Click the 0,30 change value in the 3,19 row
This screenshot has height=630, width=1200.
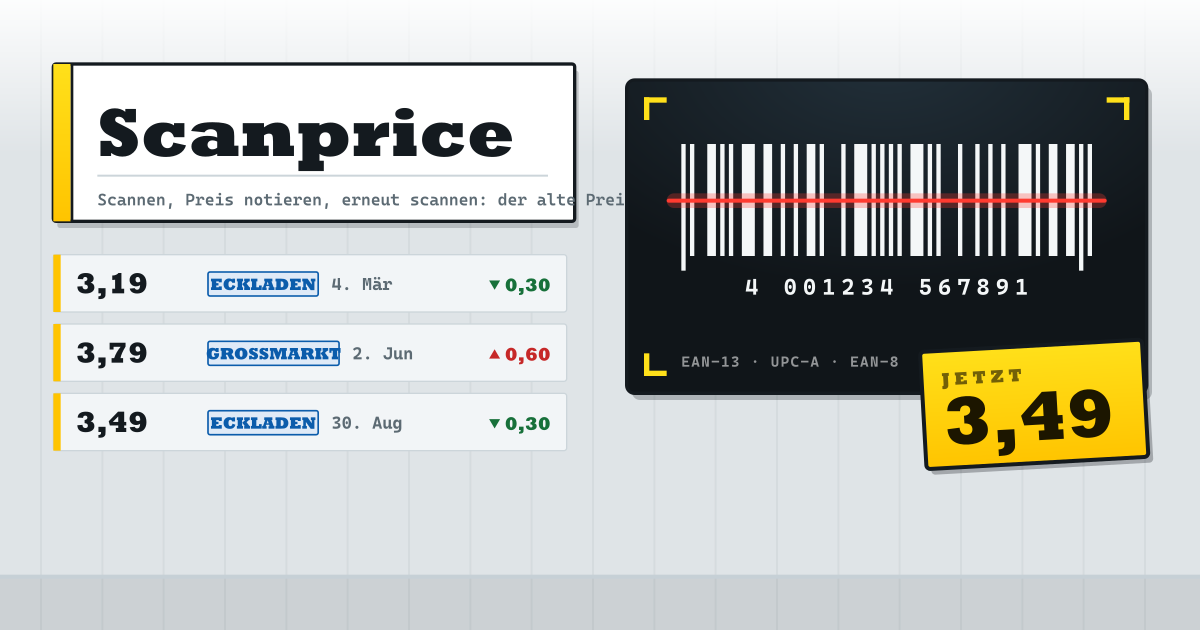tap(527, 285)
